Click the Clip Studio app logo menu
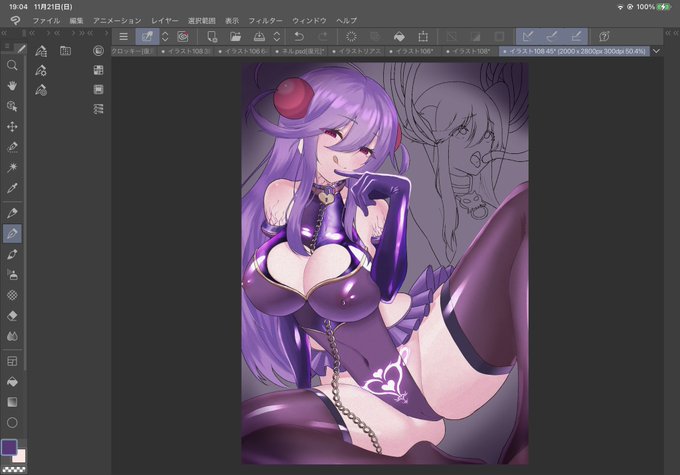 (x=15, y=20)
